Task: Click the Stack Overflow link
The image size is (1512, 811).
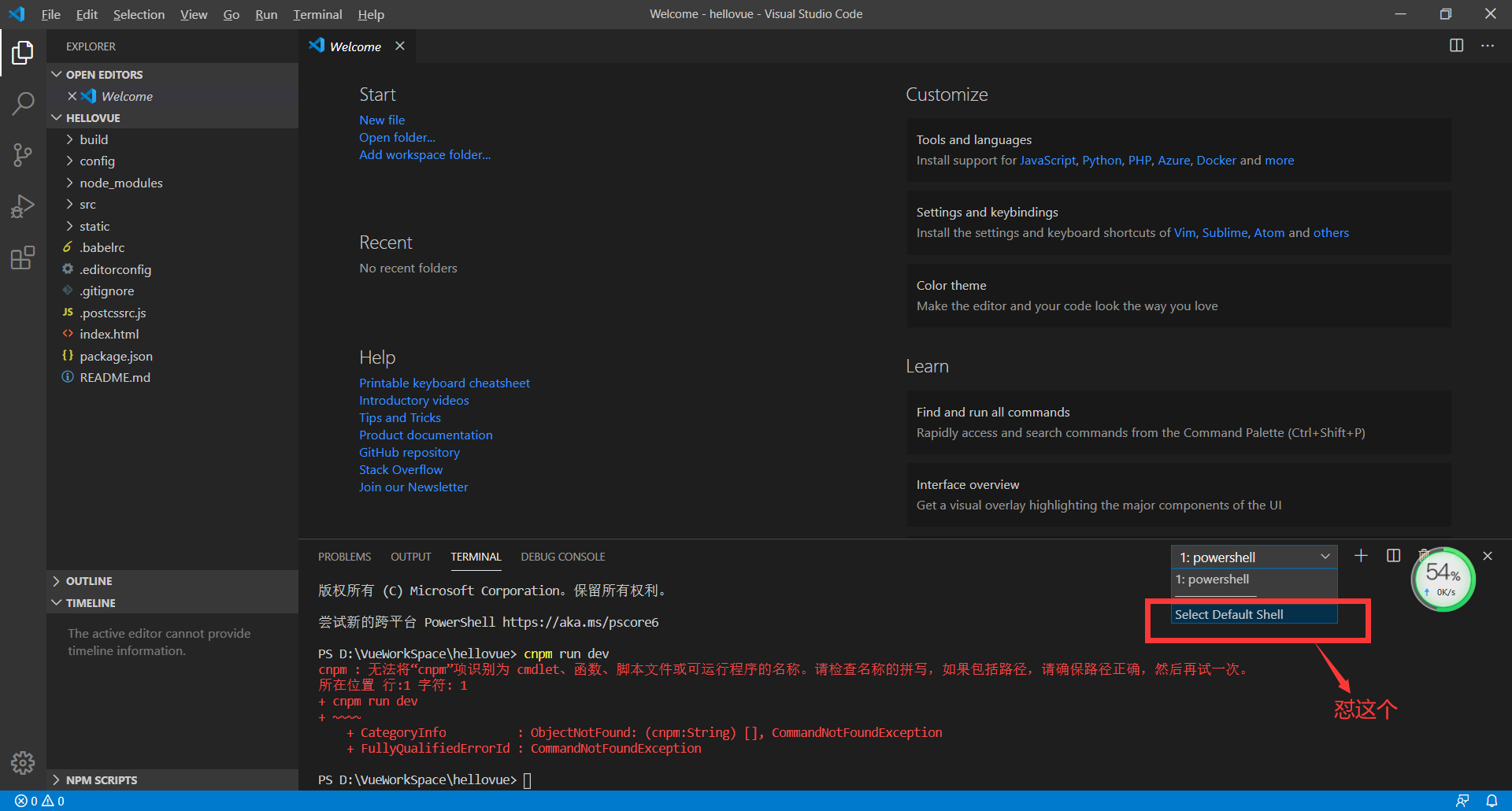Action: 401,469
